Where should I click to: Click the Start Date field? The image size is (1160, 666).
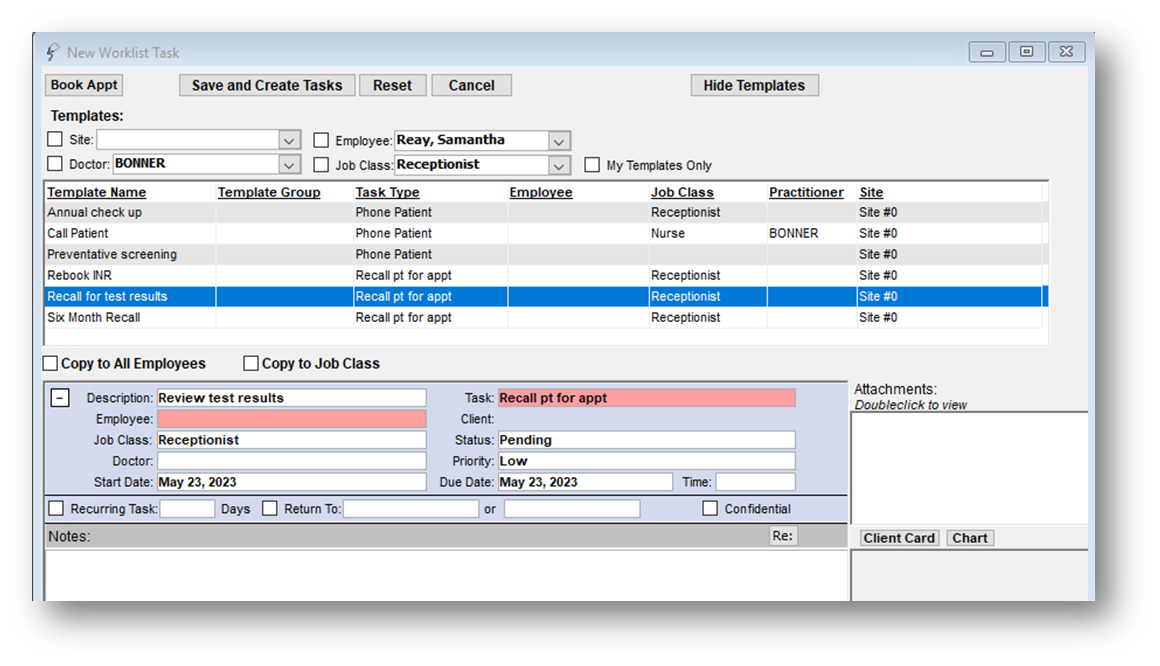click(291, 482)
